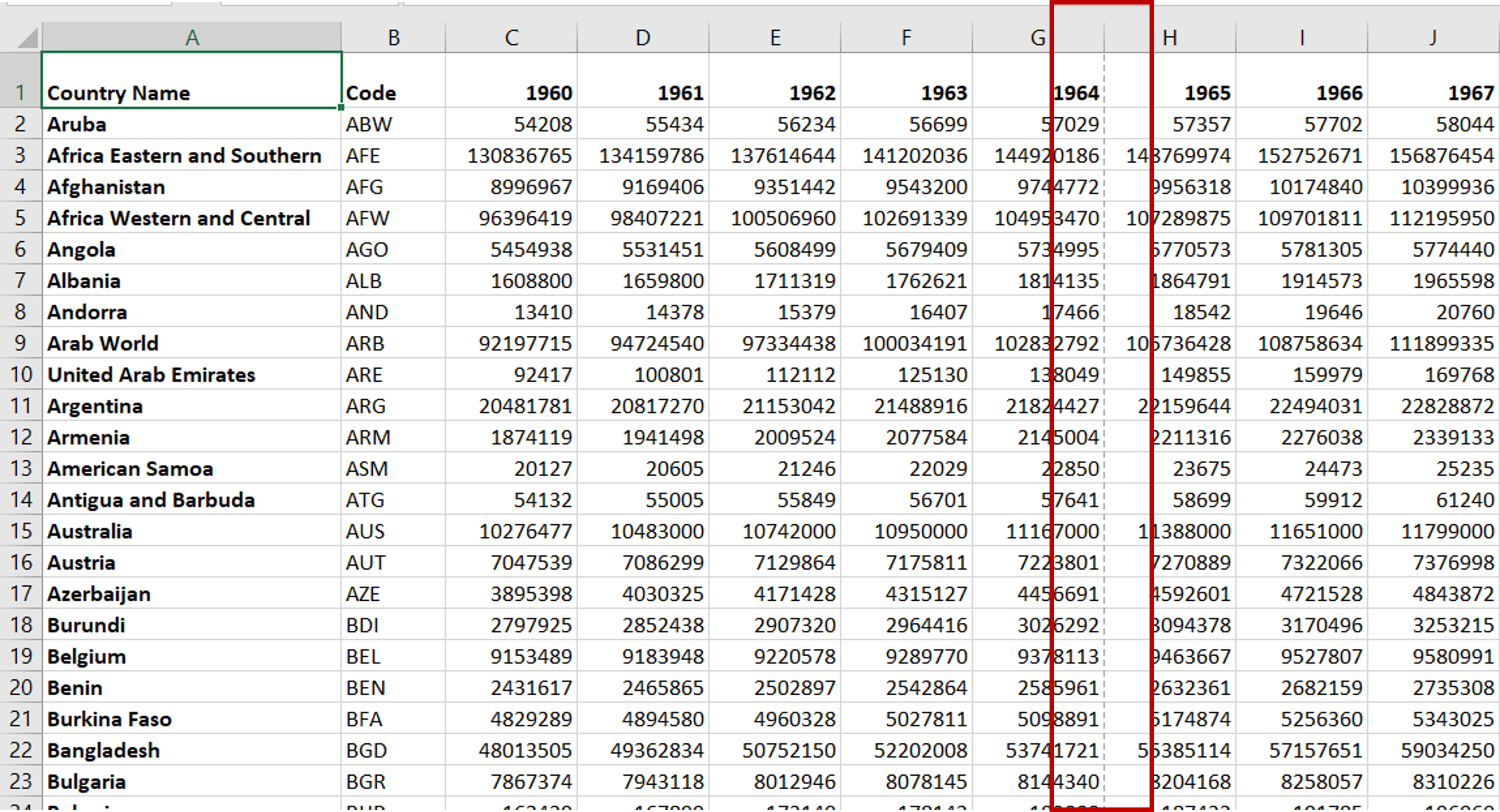This screenshot has width=1500, height=812.
Task: Click the '1966' year header cell
Action: pos(1301,80)
